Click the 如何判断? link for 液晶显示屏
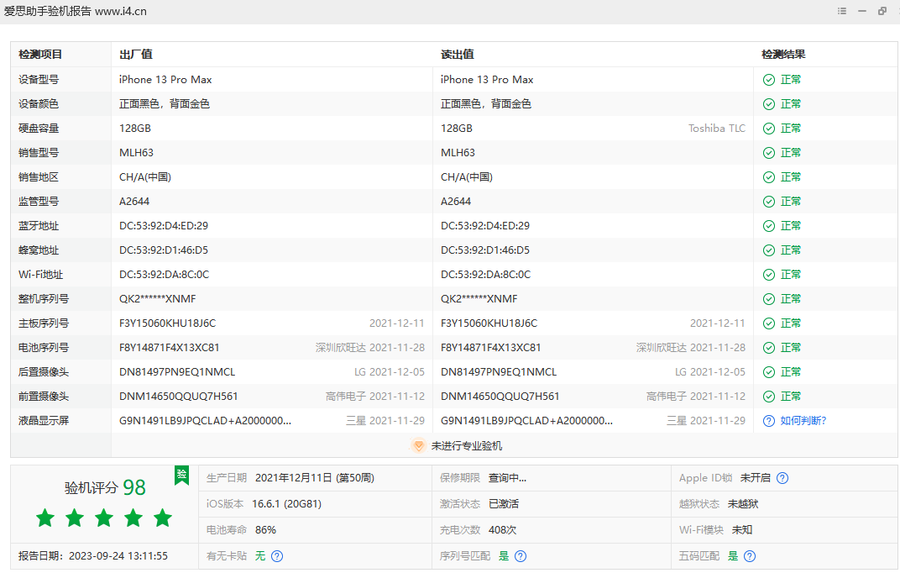This screenshot has width=900, height=573. pyautogui.click(x=803, y=421)
